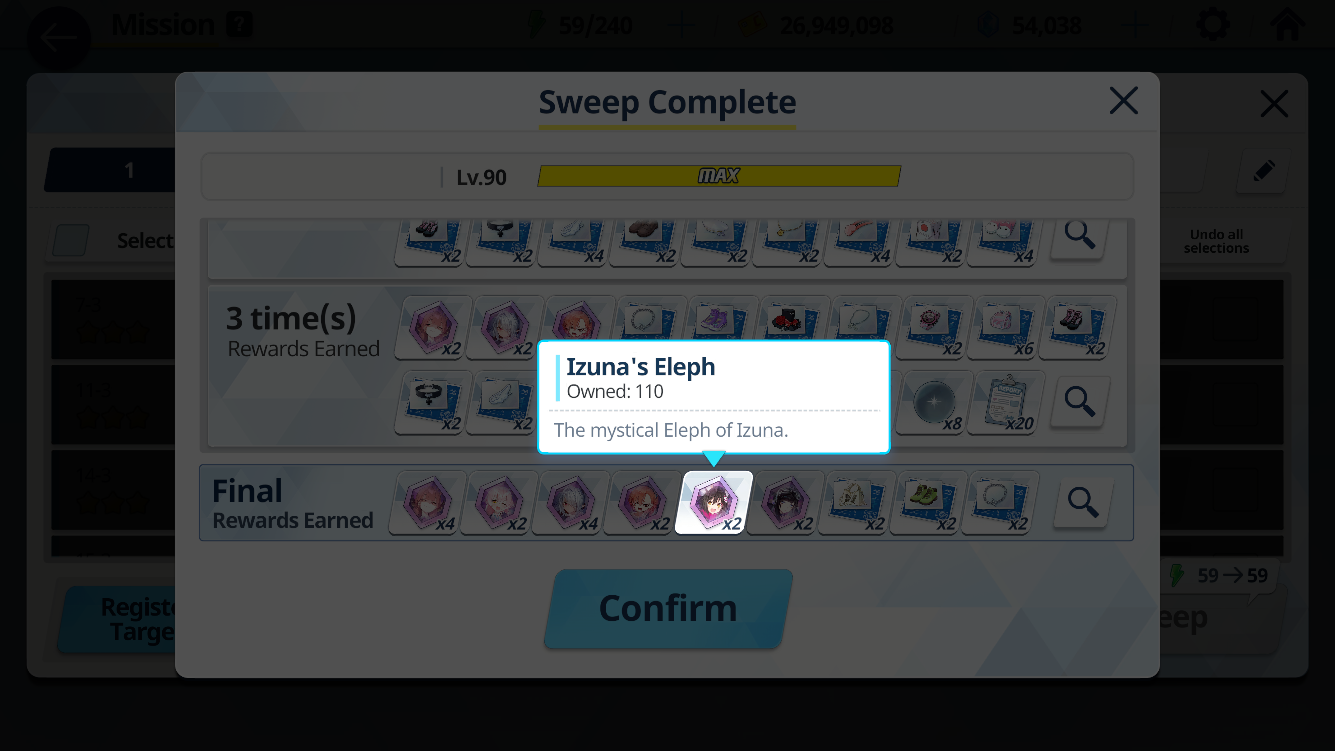This screenshot has width=1335, height=751.
Task: Switch to preset tab 1
Action: pos(128,171)
